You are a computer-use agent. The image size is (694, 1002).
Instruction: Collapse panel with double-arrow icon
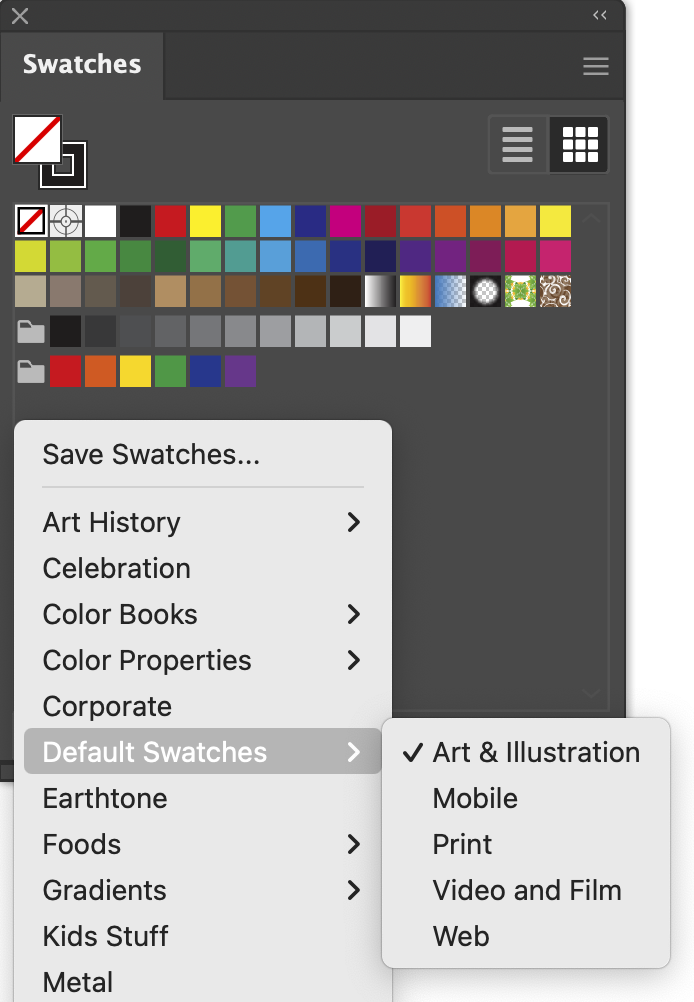click(599, 15)
